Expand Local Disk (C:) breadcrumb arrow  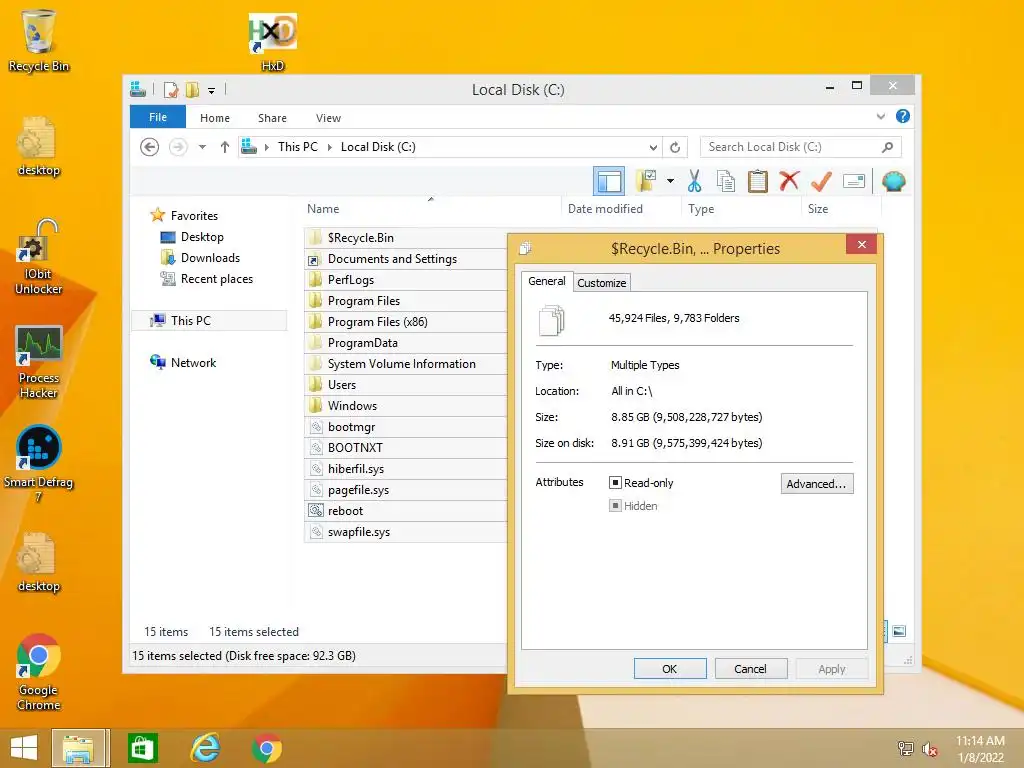pos(329,147)
